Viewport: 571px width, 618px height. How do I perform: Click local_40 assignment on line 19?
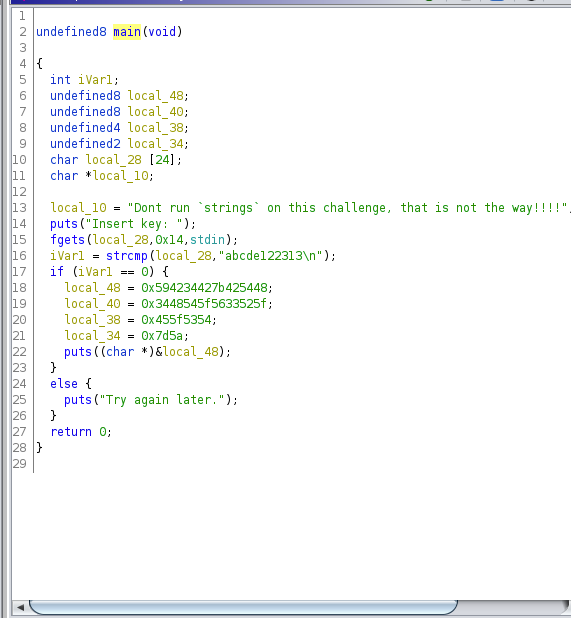[92, 304]
